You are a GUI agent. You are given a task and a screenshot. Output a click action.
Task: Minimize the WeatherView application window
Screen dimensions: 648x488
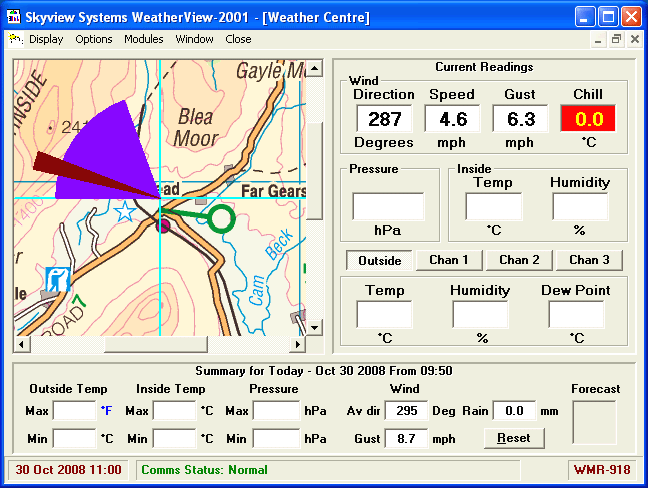pos(584,17)
